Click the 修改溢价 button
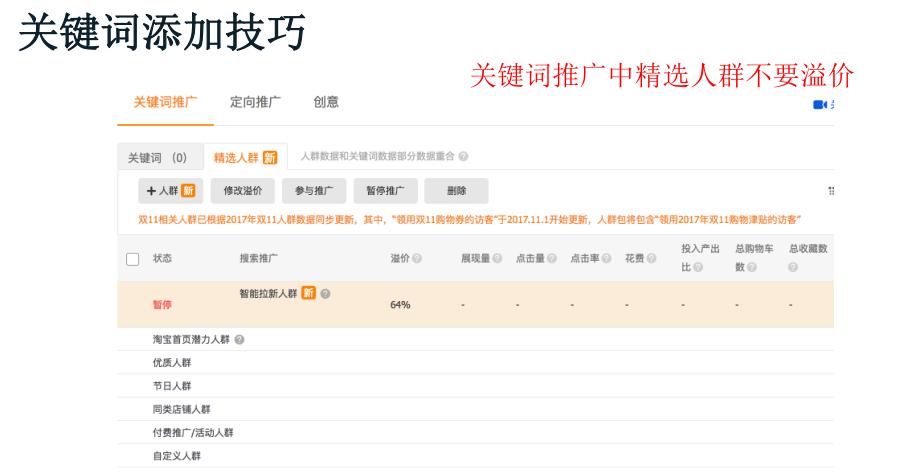The width and height of the screenshot is (899, 473). 243,191
